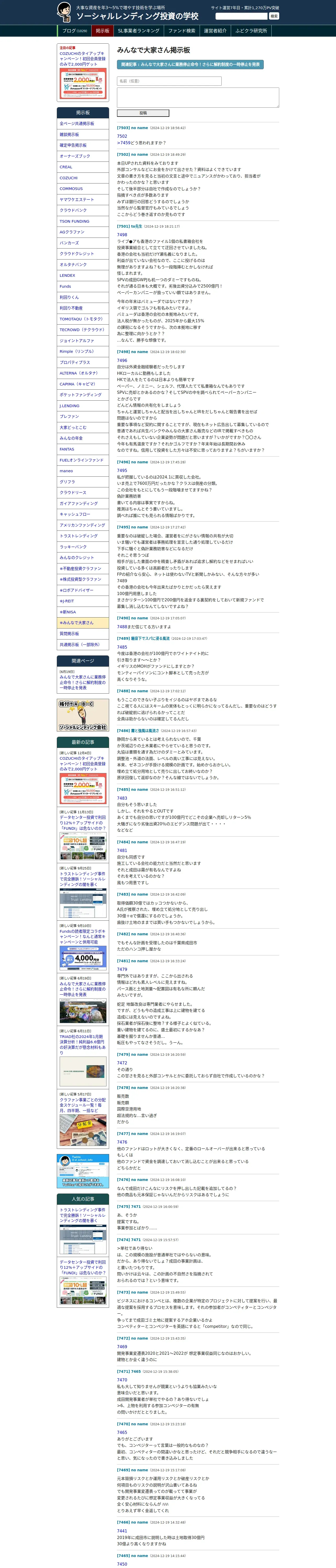The width and height of the screenshot is (336, 1568).
Task: Click 最新の記事 FUNDI 10%超 thumbnail image
Action: coord(83,847)
